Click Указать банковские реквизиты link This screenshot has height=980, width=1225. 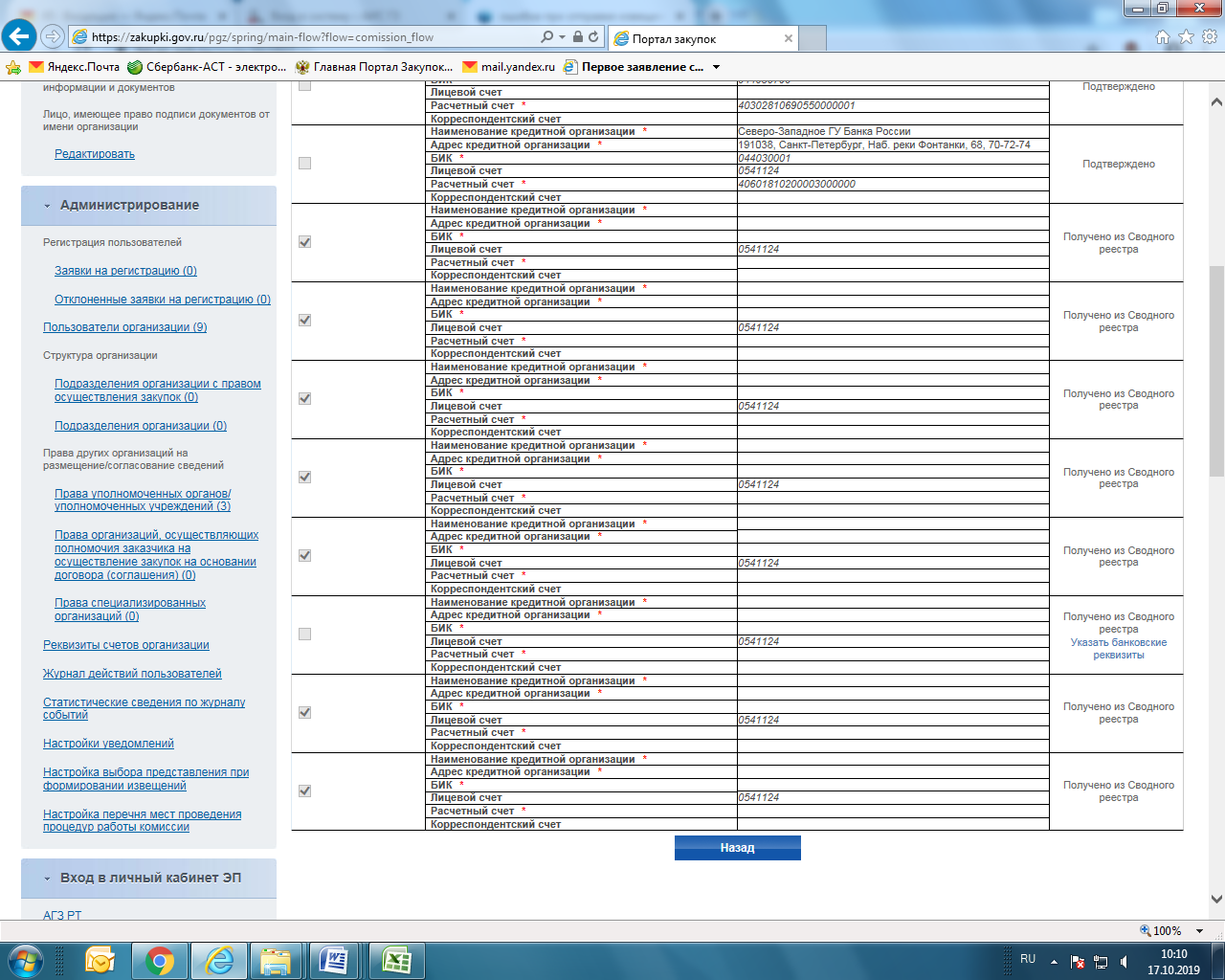(x=1119, y=649)
